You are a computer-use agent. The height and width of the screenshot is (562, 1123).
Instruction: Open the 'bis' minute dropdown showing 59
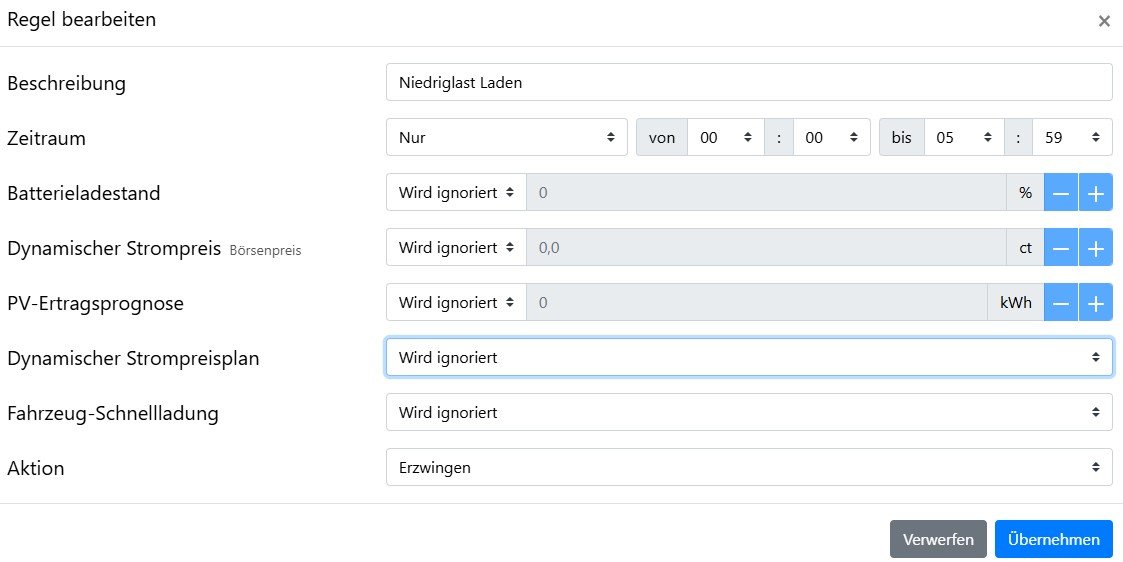(x=1072, y=138)
